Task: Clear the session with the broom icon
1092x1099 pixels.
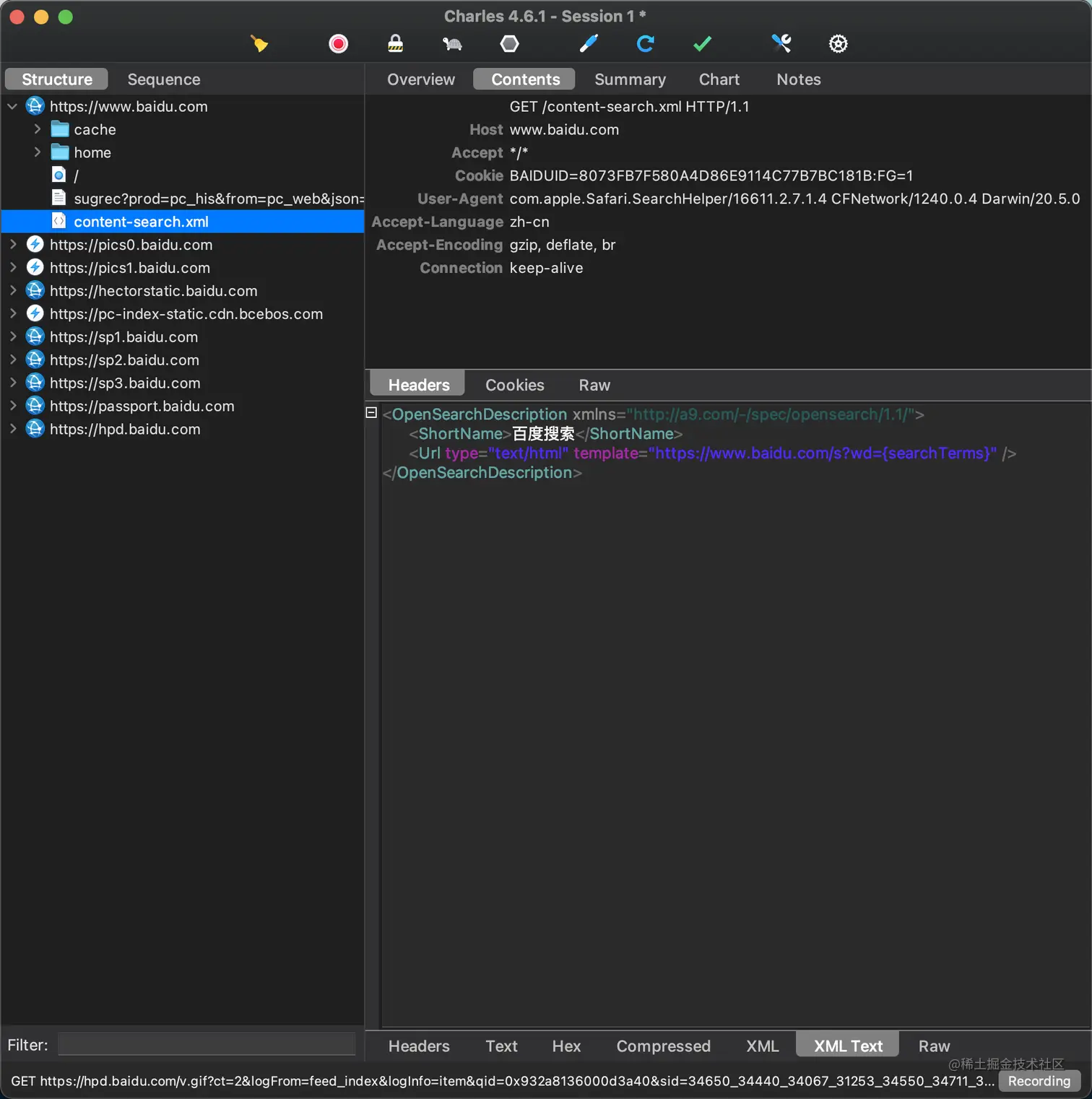Action: [259, 44]
